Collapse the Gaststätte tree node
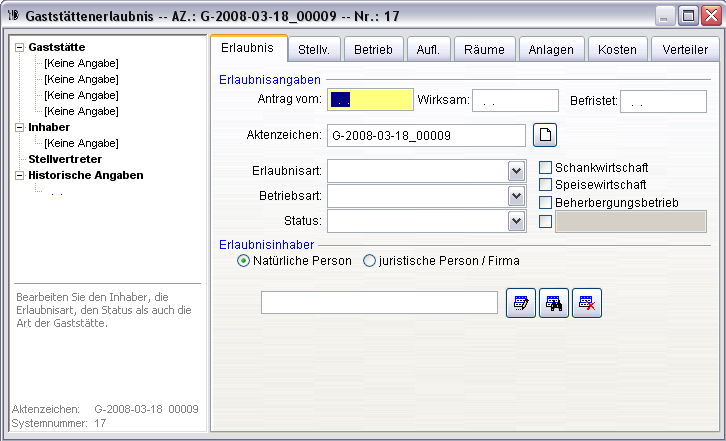The height and width of the screenshot is (441, 726). pos(19,47)
